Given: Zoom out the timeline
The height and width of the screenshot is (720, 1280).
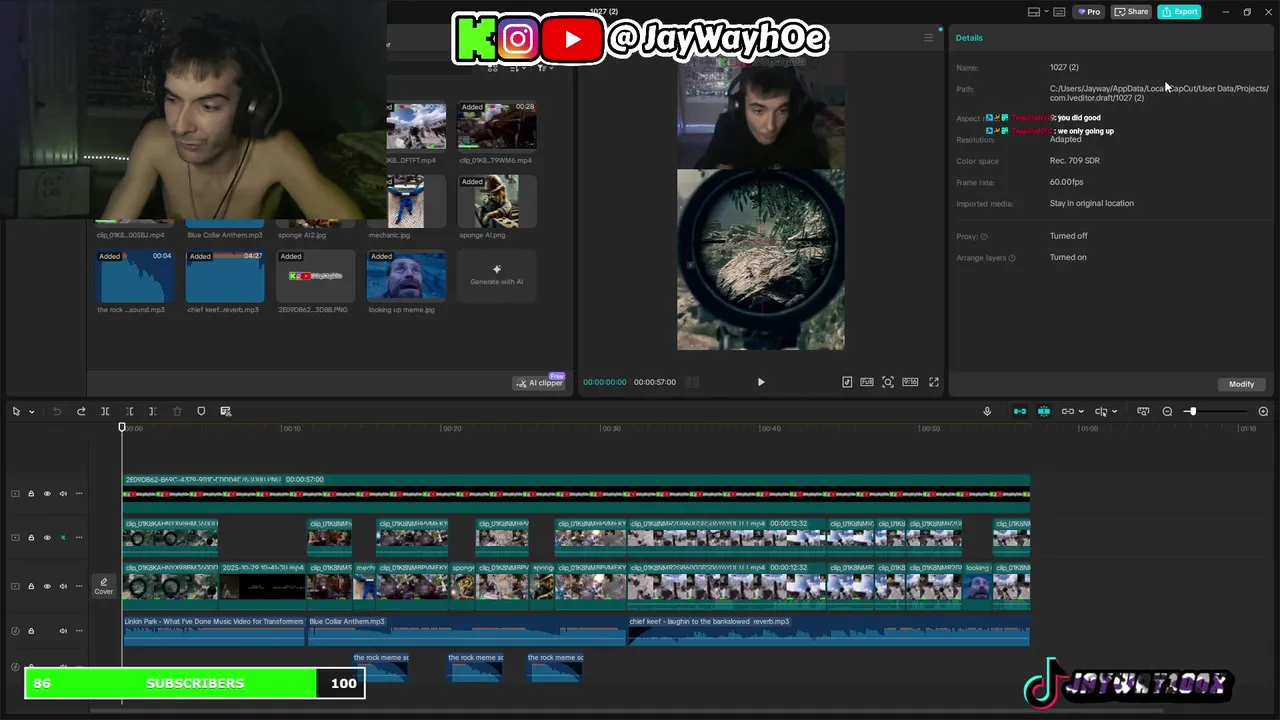Looking at the screenshot, I should 1167,411.
